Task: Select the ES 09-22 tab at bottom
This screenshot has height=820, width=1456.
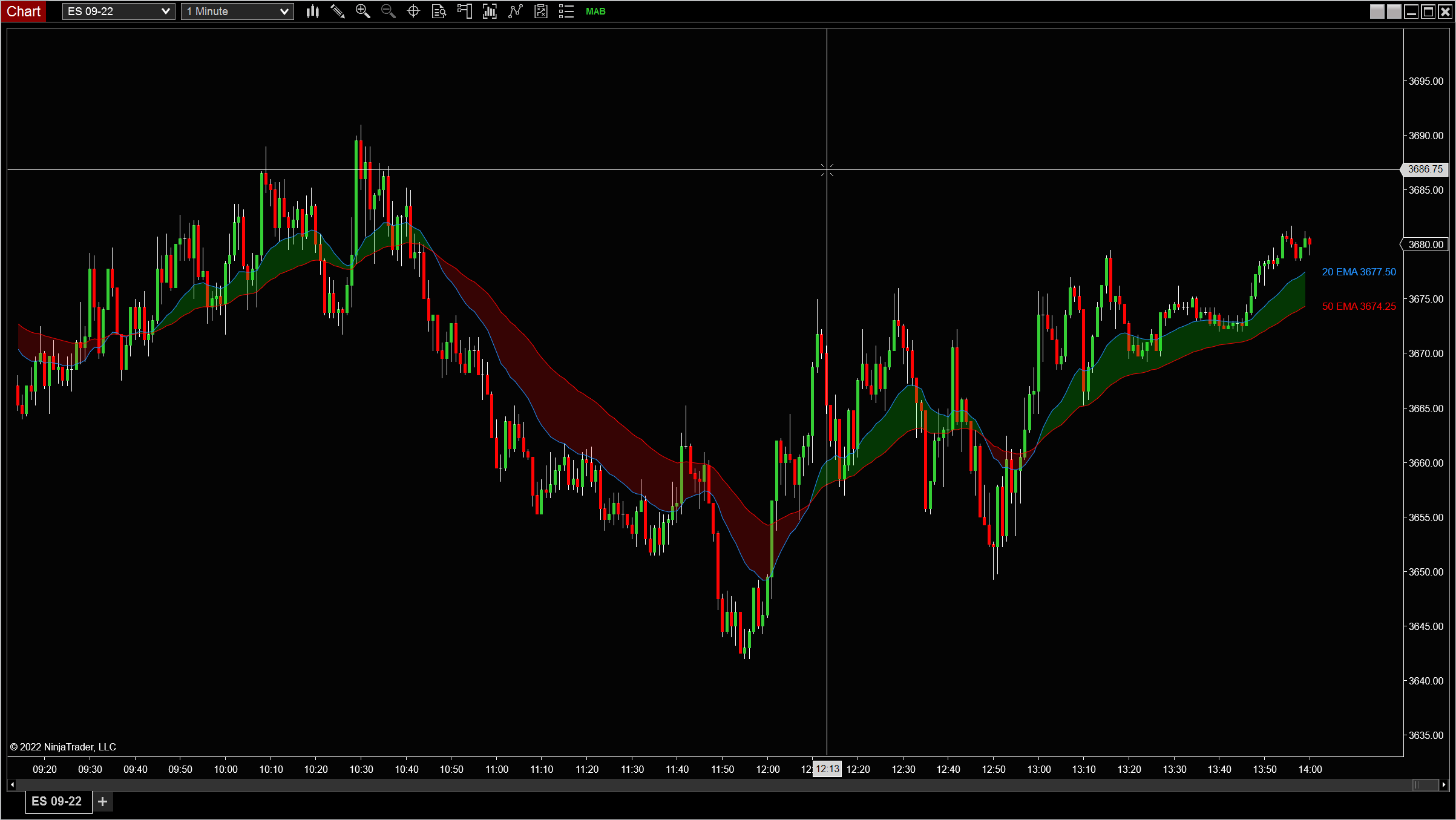Action: tap(57, 801)
